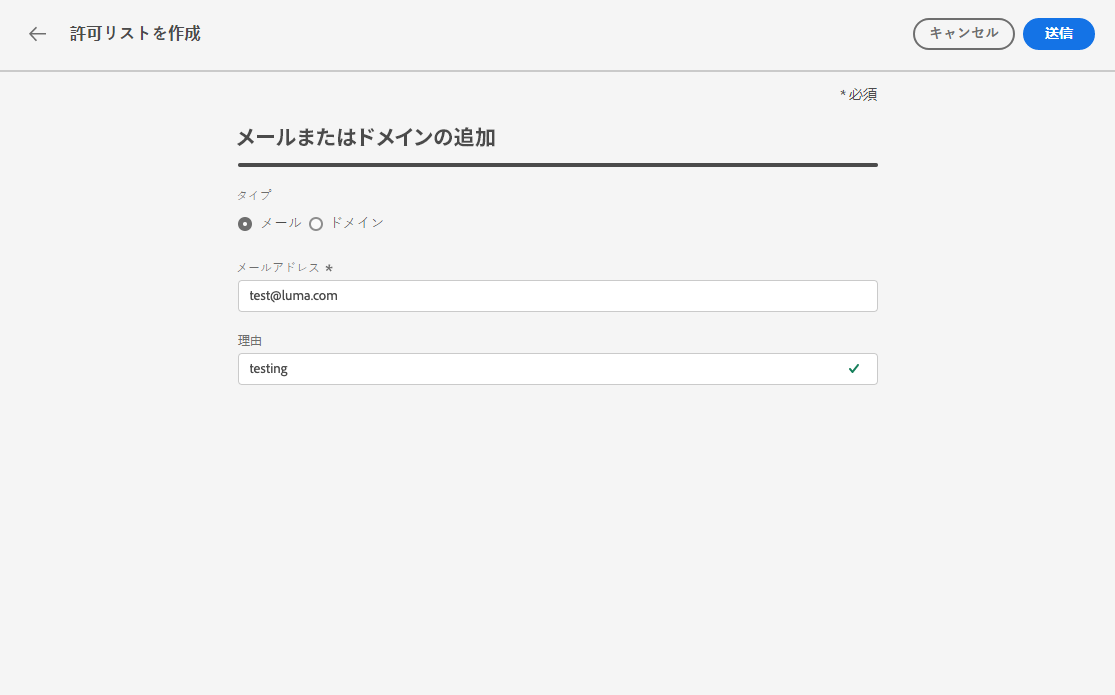
Task: Select the メール radio button circle
Action: pyautogui.click(x=245, y=224)
